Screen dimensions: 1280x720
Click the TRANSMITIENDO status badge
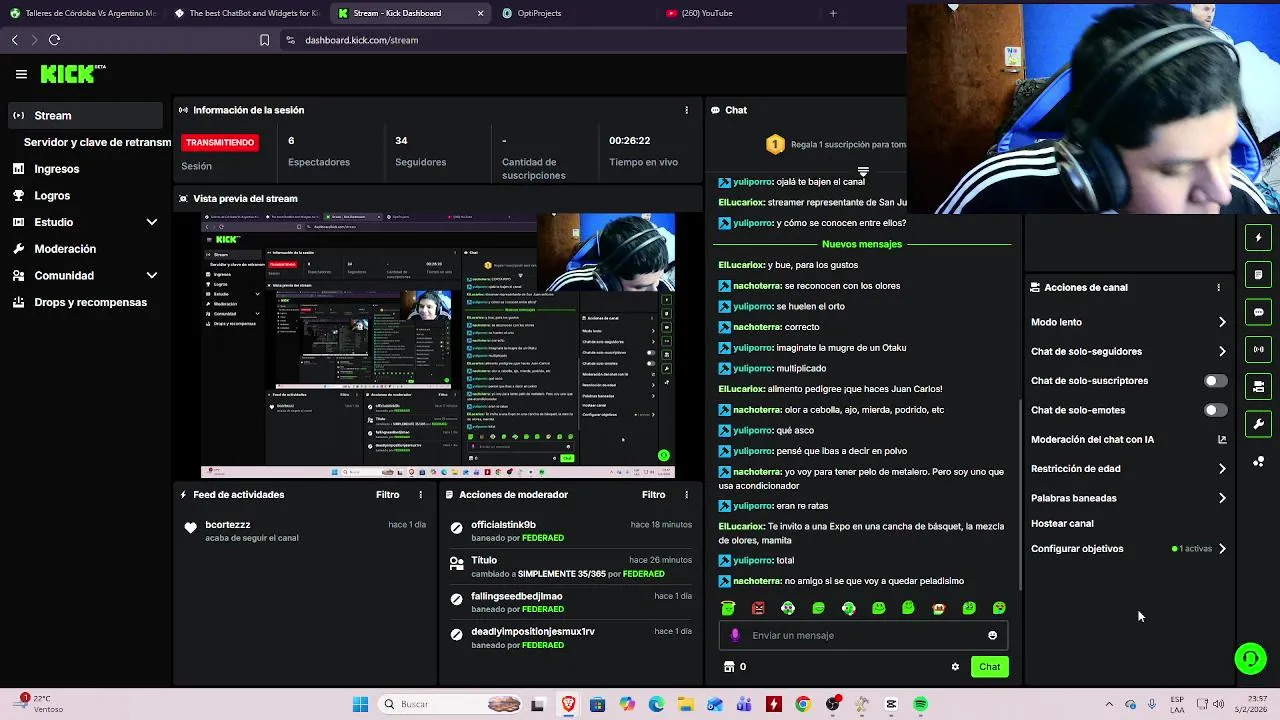click(220, 142)
